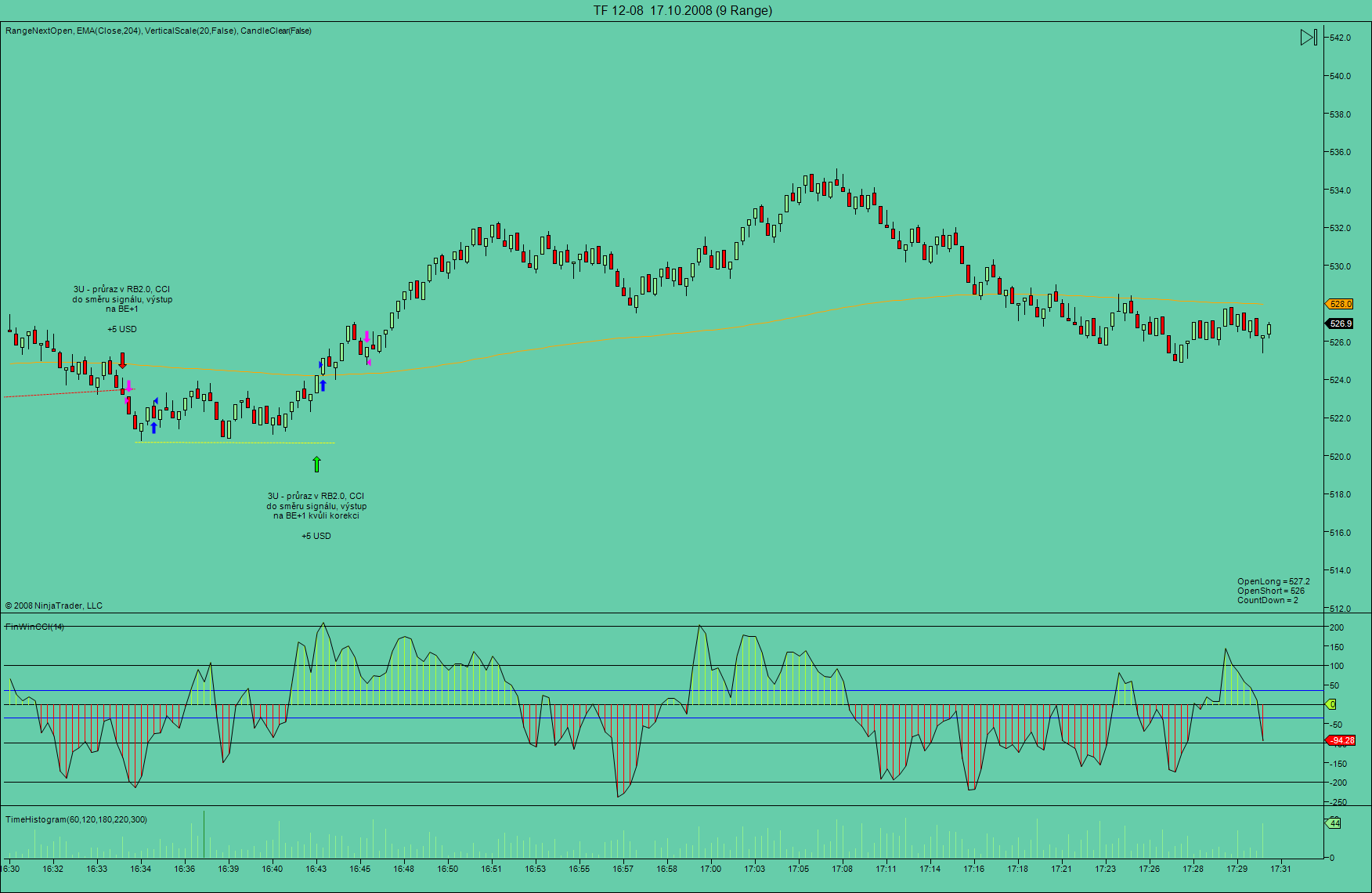Click the 514.0 price axis label

click(x=1340, y=570)
